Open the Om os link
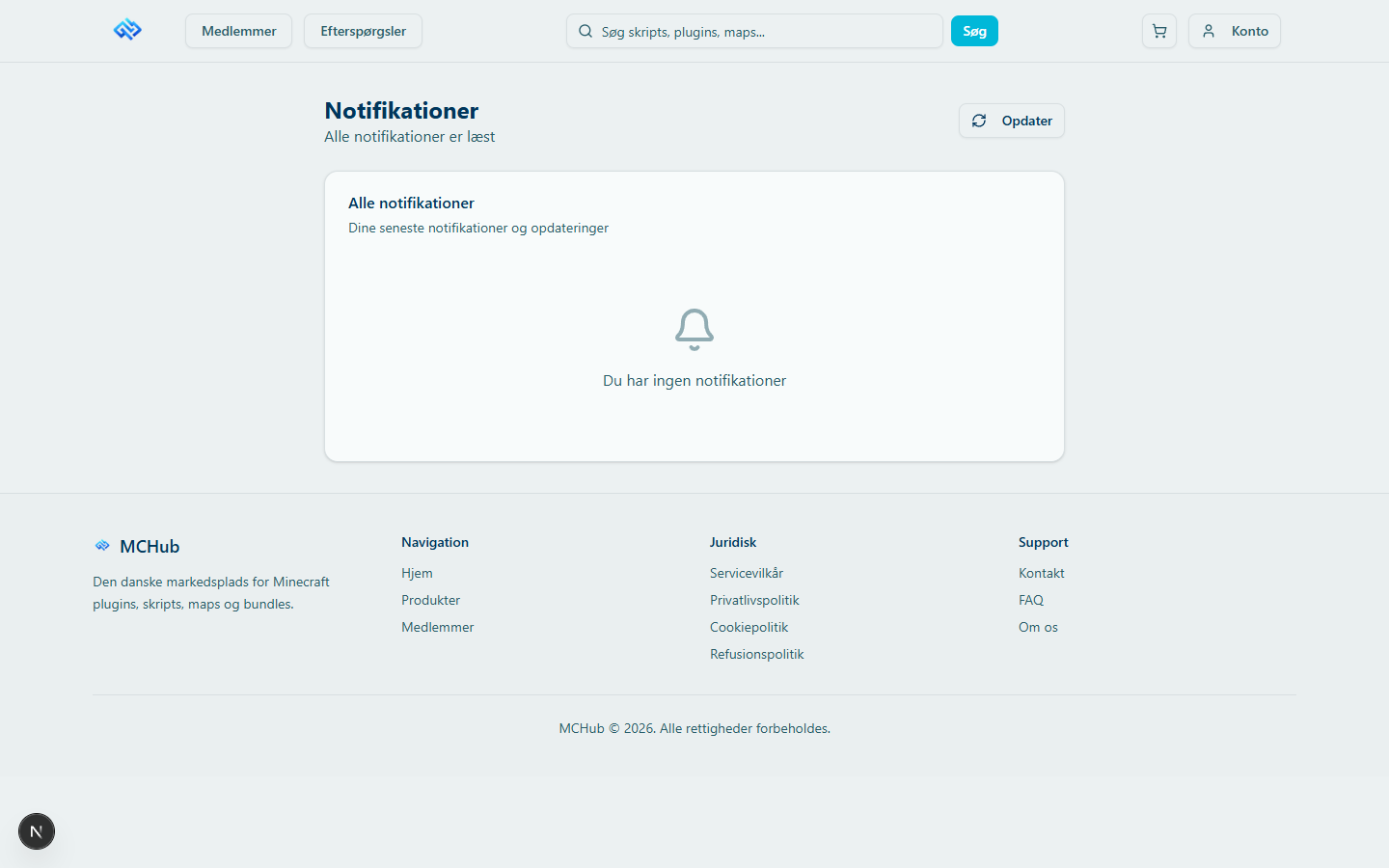1389x868 pixels. tap(1038, 627)
